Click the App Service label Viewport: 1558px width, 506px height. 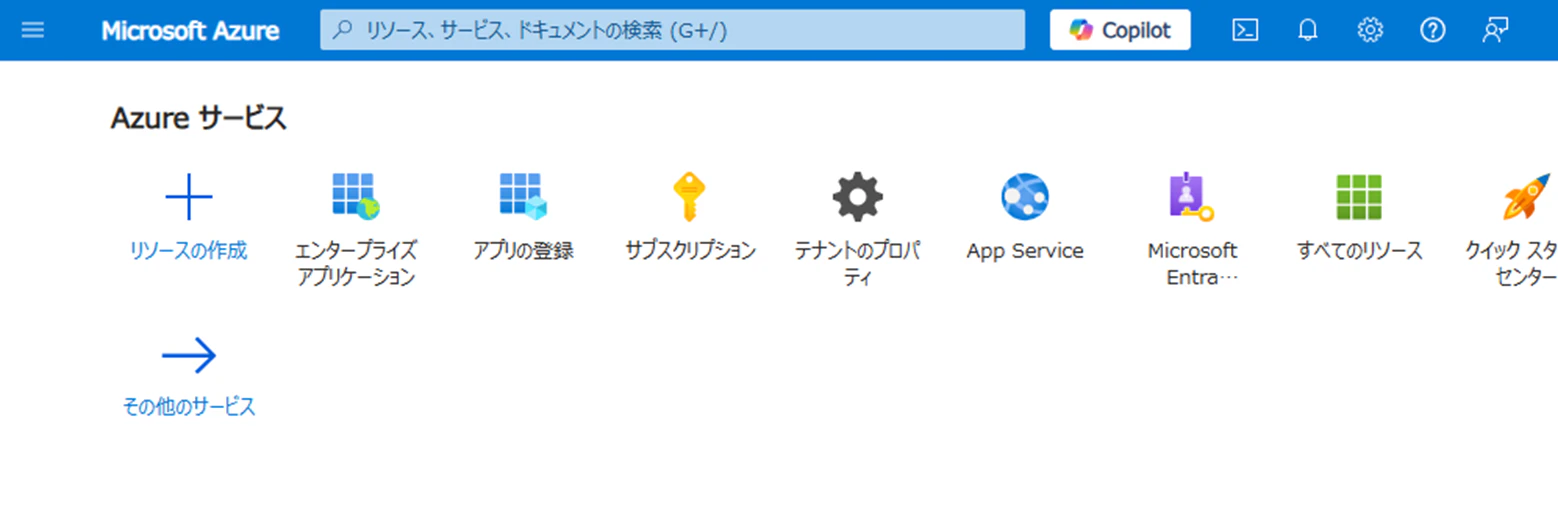[1025, 251]
